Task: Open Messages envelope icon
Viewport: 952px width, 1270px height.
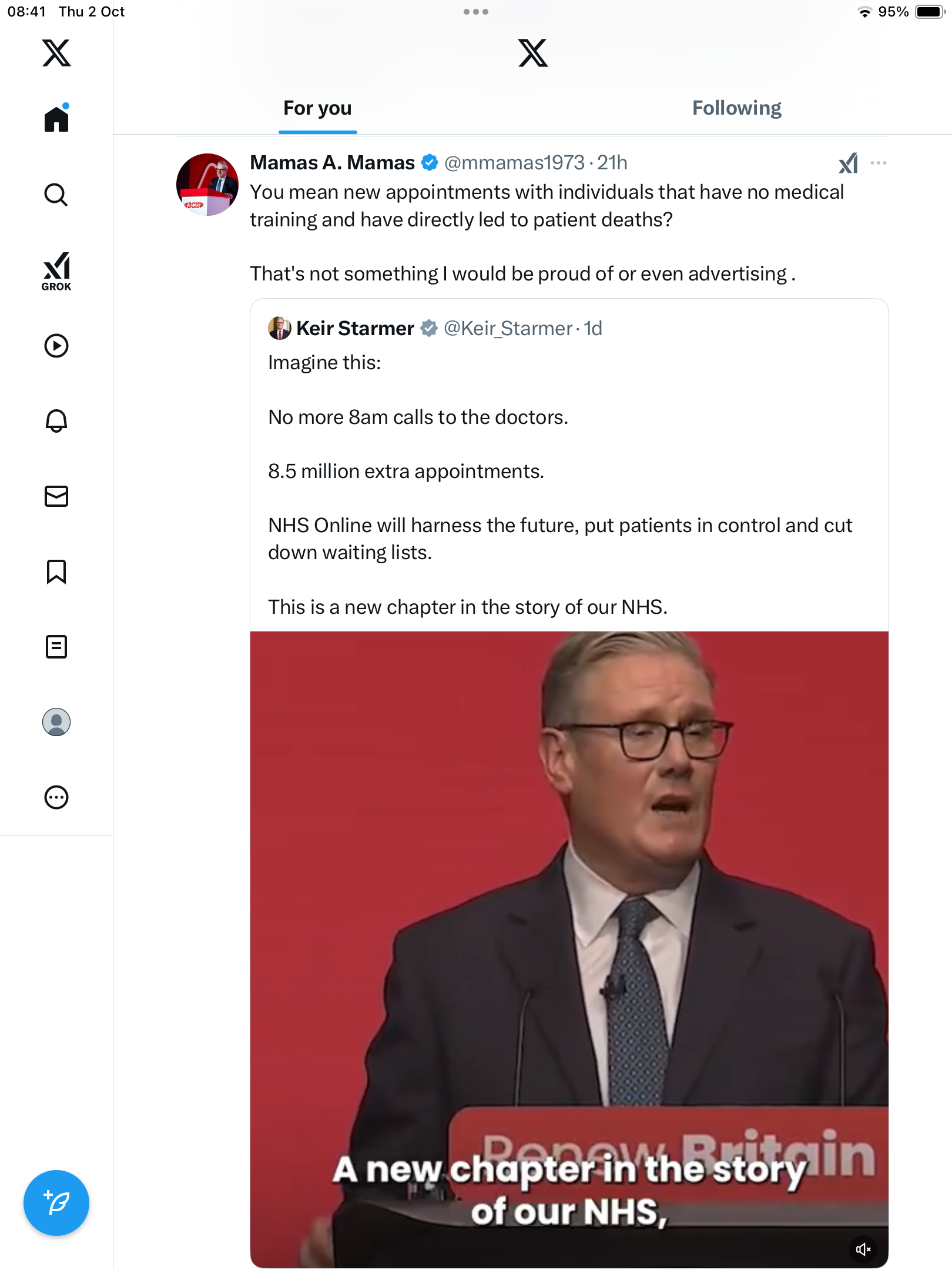Action: click(x=56, y=496)
